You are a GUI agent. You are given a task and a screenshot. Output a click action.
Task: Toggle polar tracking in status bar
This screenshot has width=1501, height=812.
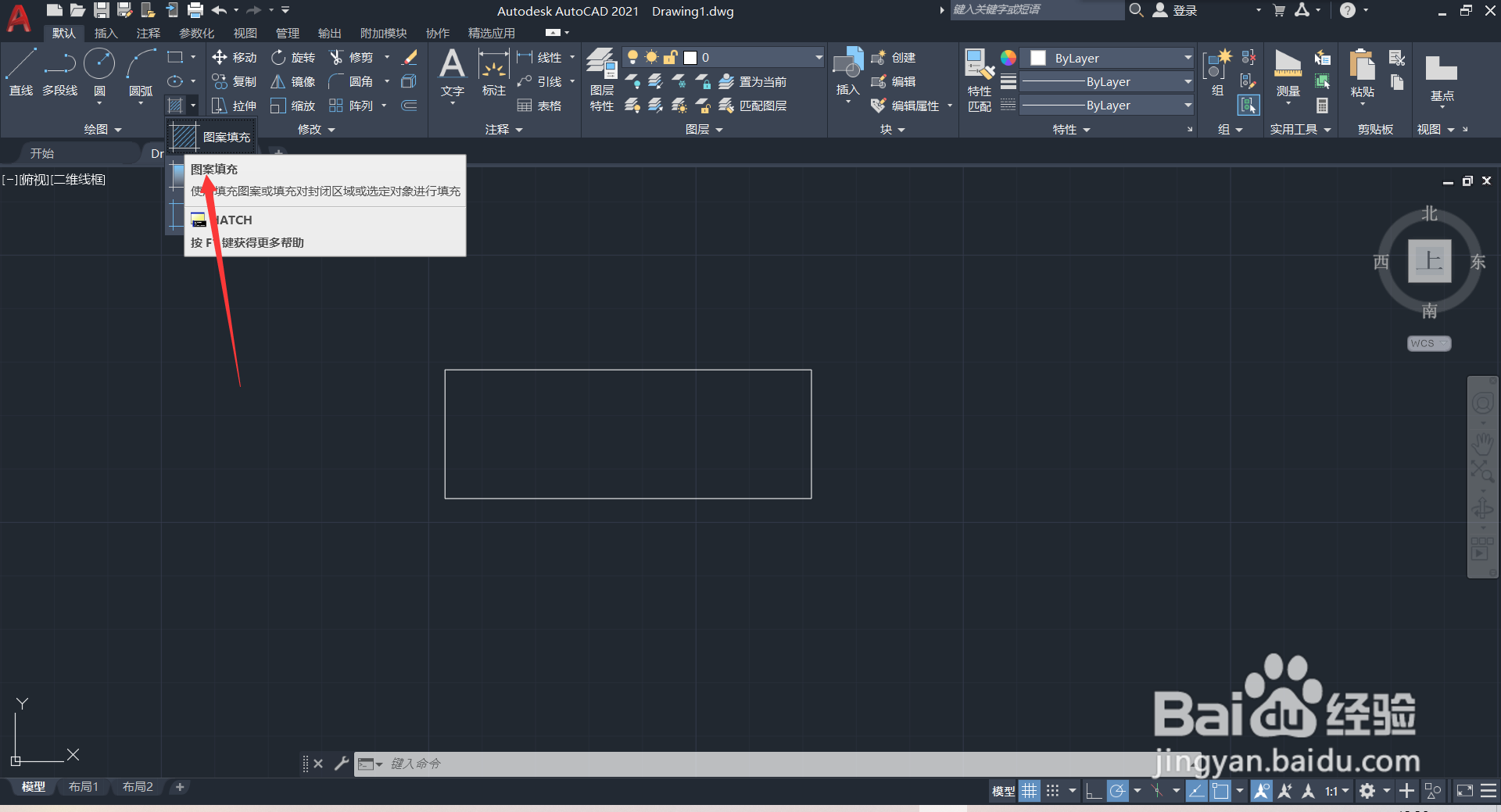(1118, 791)
